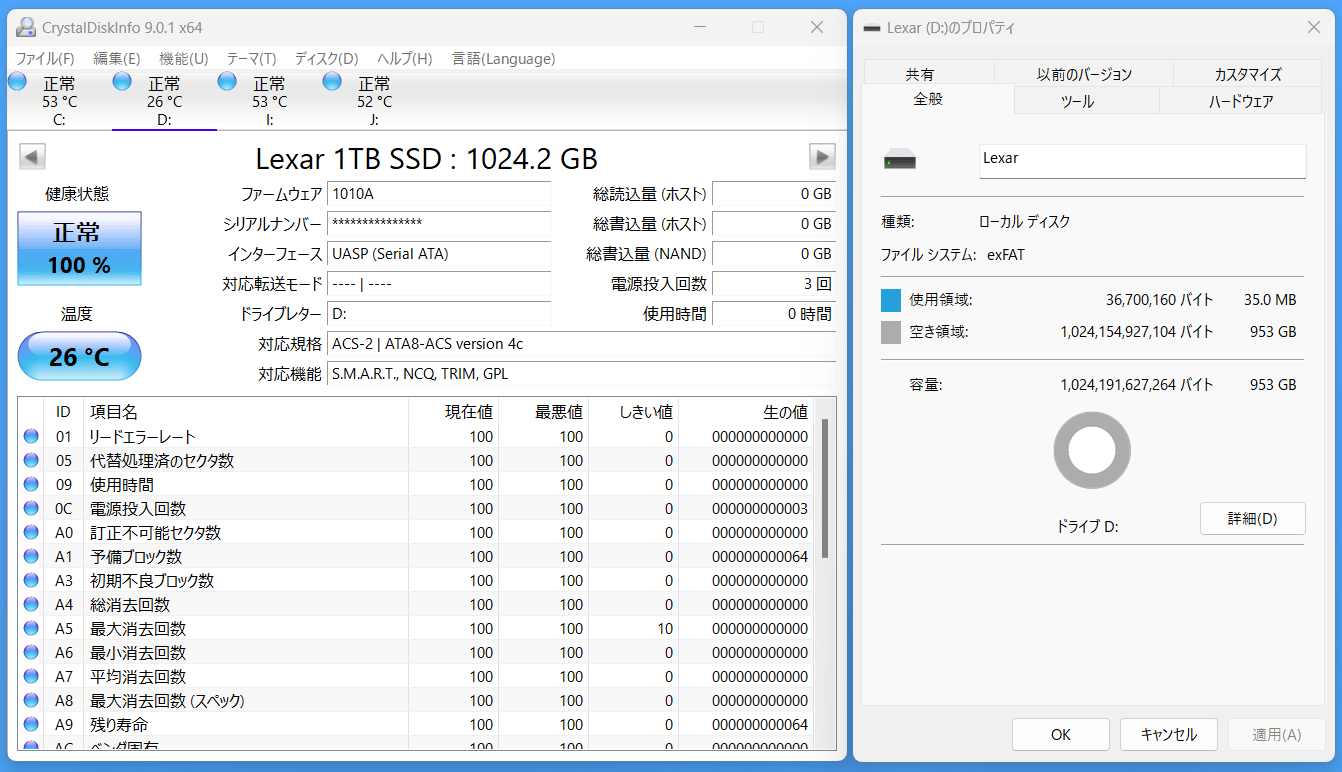
Task: Click the S.M.A.R.T., NCQ, TRIM, GPL features field
Action: (x=582, y=374)
